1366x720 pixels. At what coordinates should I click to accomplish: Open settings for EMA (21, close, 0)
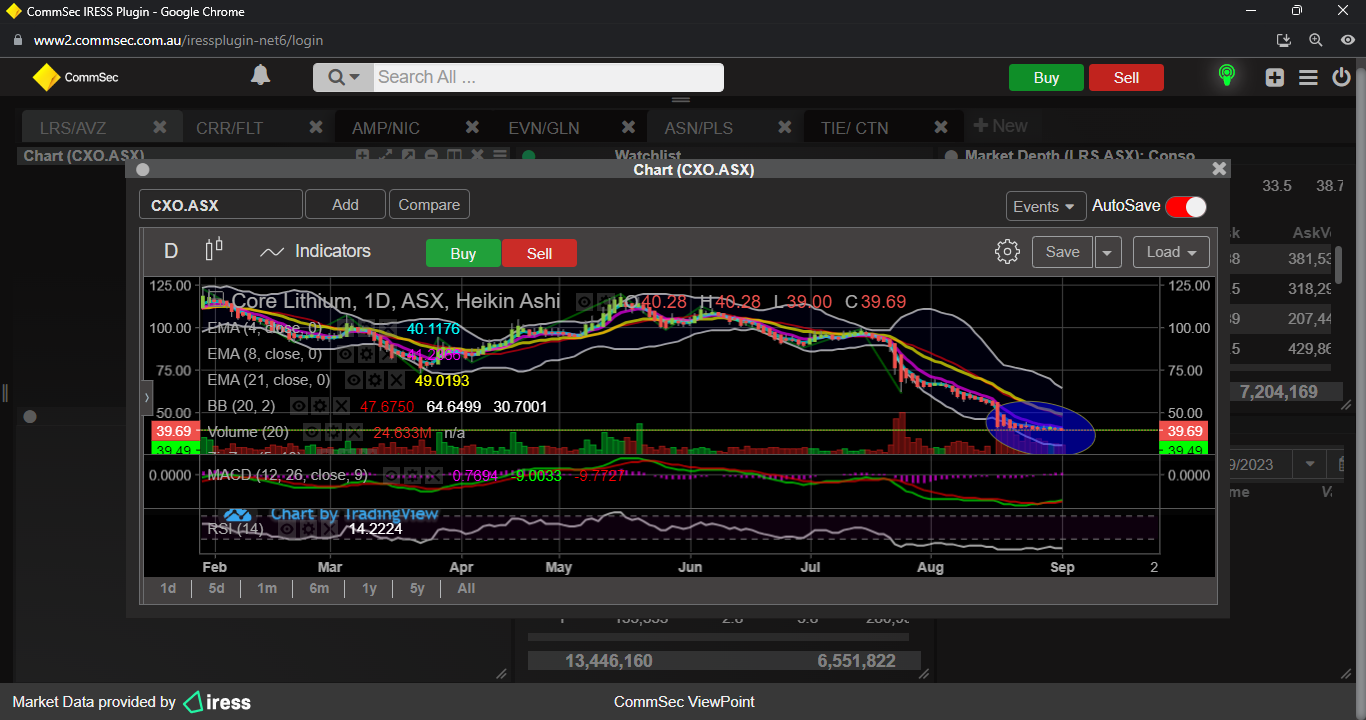[375, 380]
